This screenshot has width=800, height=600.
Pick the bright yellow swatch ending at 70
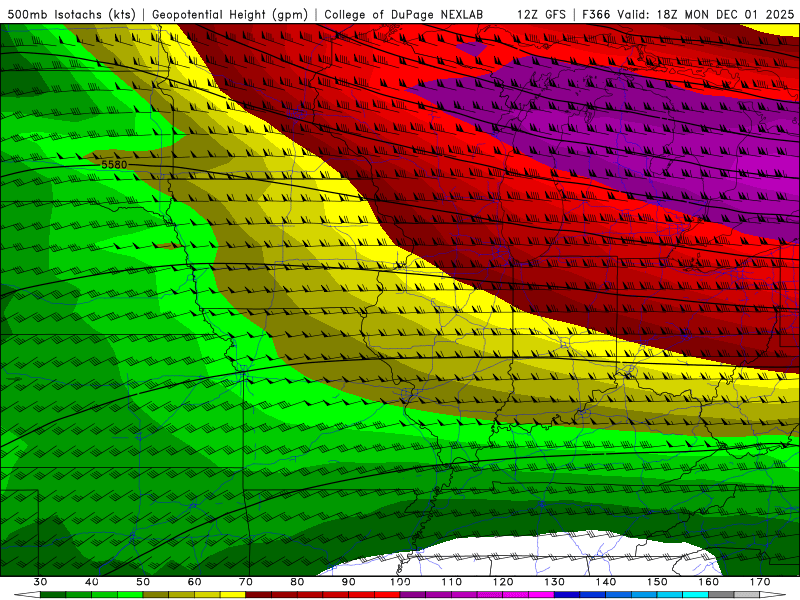pos(233,595)
